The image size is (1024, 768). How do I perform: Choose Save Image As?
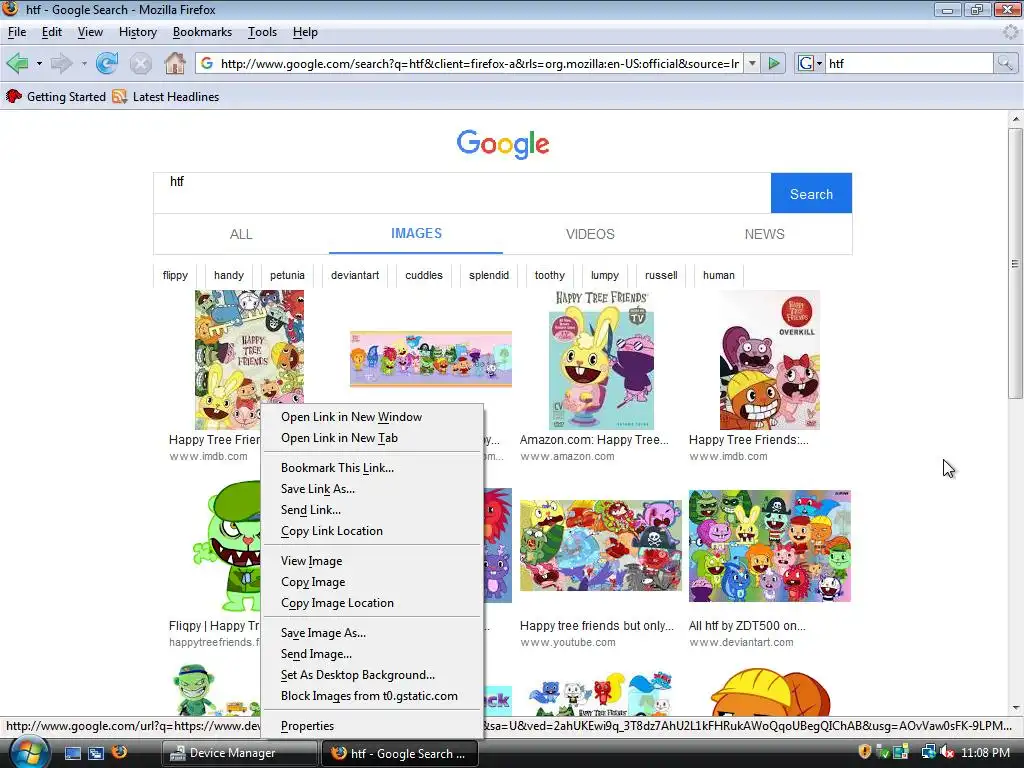[x=372, y=632]
